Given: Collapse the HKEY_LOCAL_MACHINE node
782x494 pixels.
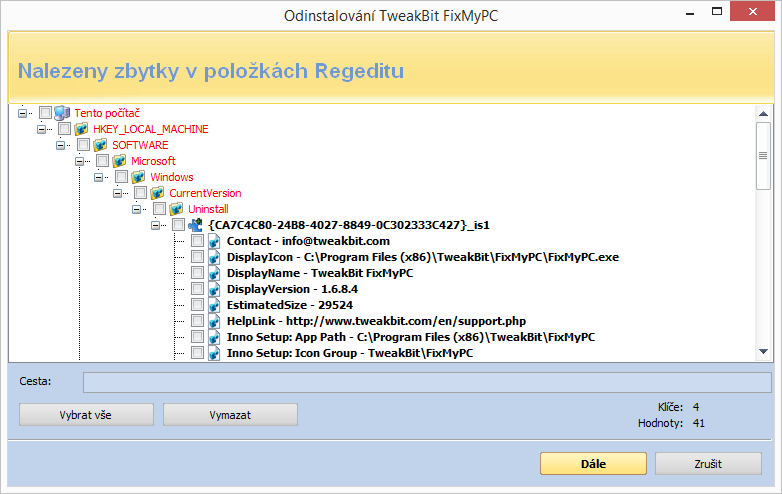Looking at the screenshot, I should click(x=41, y=129).
